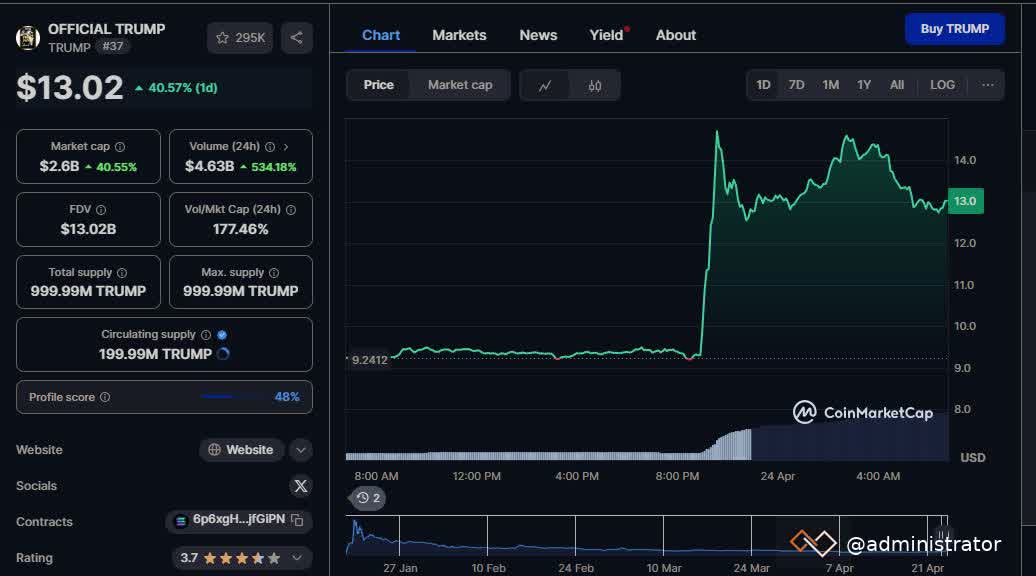Image resolution: width=1036 pixels, height=576 pixels.
Task: Click the 199.99M TRUMP circulating value
Action: tap(155, 354)
